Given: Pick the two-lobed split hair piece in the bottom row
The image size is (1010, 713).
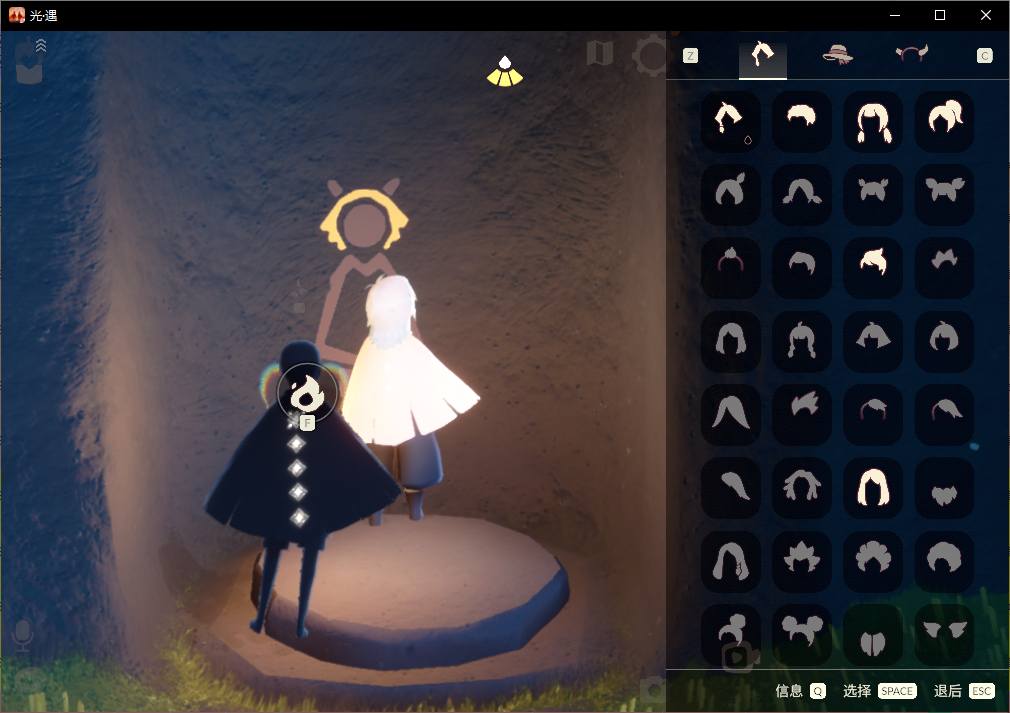Looking at the screenshot, I should (873, 634).
